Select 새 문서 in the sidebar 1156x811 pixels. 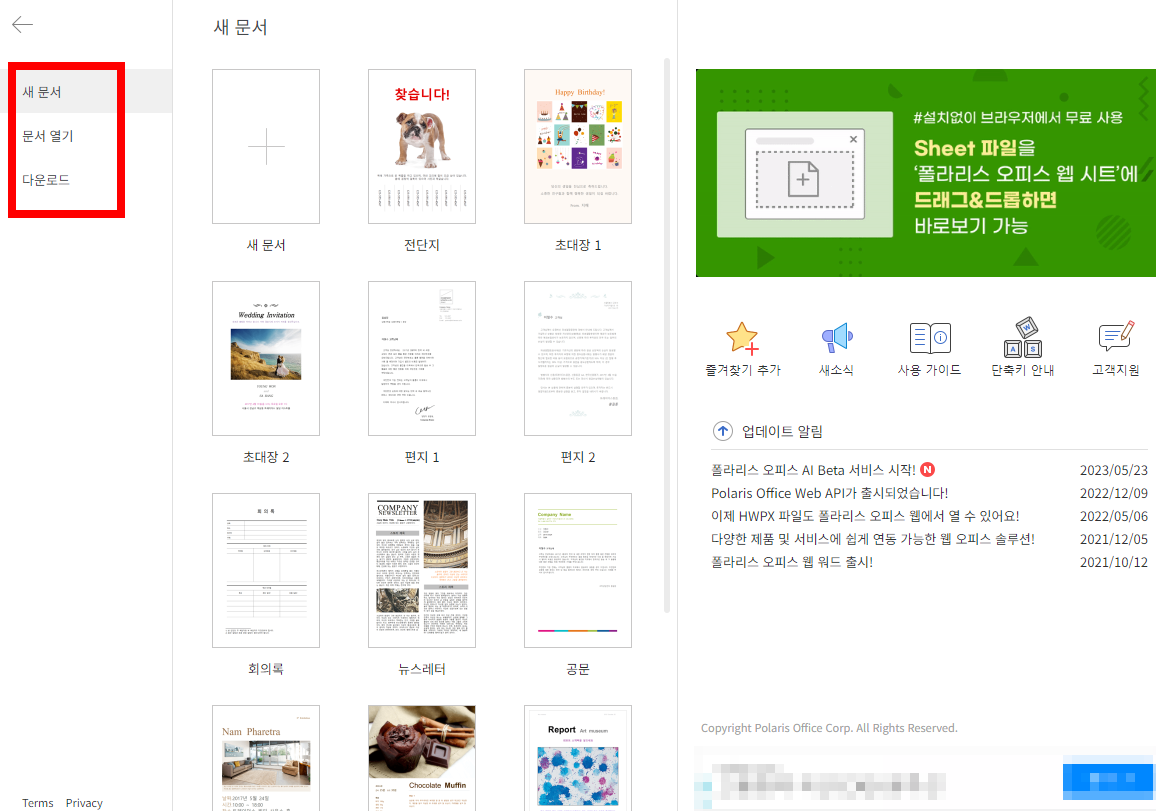(x=44, y=90)
